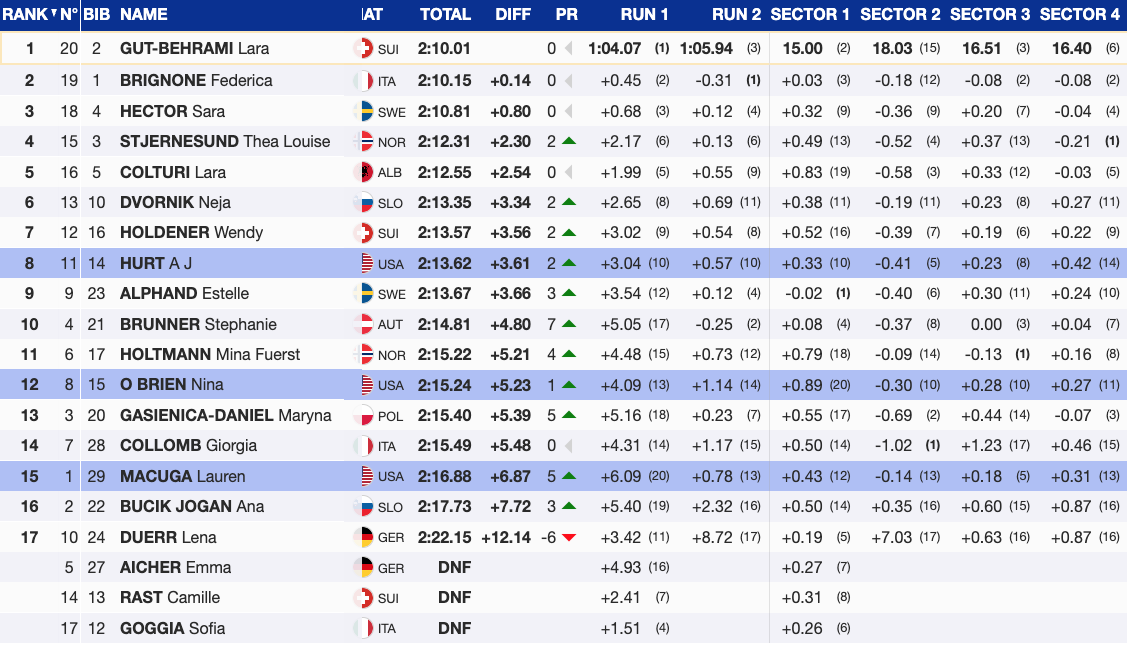
Task: Open the athlete name O BRIEN Nina
Action: pyautogui.click(x=171, y=384)
